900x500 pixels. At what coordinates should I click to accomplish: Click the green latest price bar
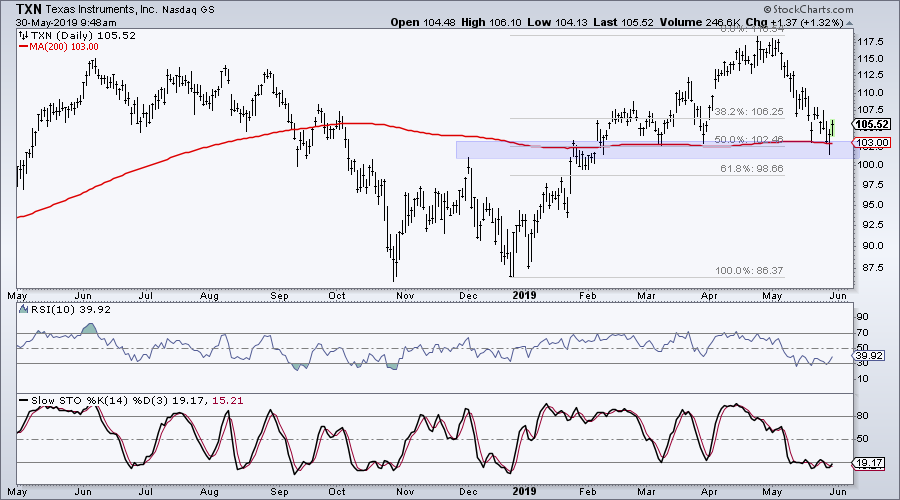coord(832,126)
